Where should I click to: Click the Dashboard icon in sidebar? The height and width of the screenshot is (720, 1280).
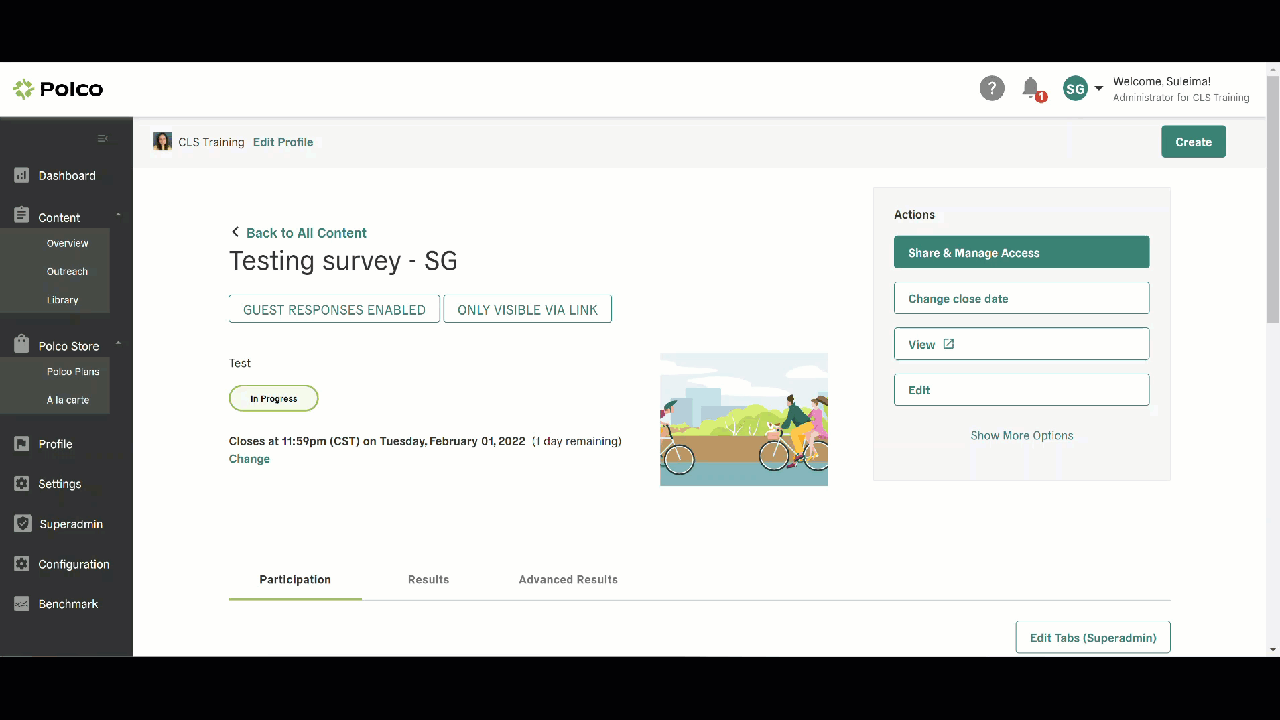[x=21, y=176]
